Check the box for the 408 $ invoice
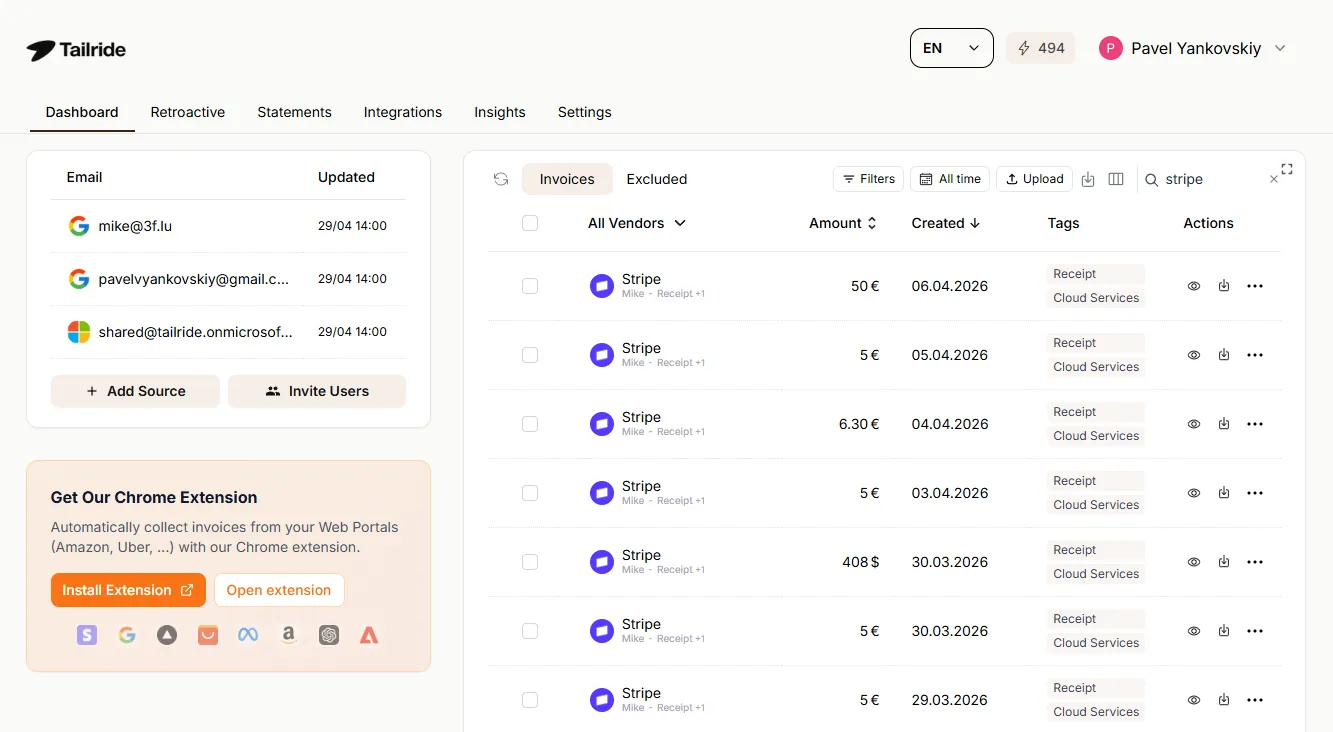The width and height of the screenshot is (1333, 732). coord(530,562)
